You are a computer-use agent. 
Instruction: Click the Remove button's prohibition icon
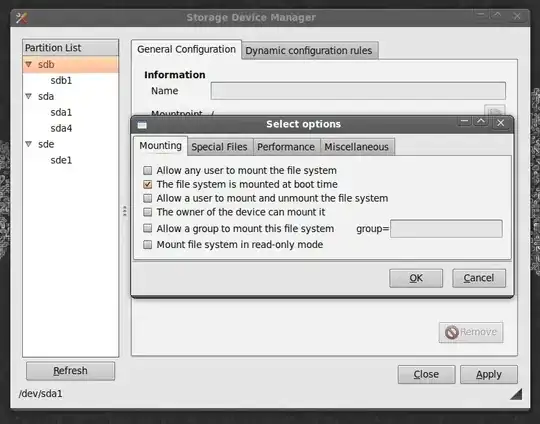(451, 332)
